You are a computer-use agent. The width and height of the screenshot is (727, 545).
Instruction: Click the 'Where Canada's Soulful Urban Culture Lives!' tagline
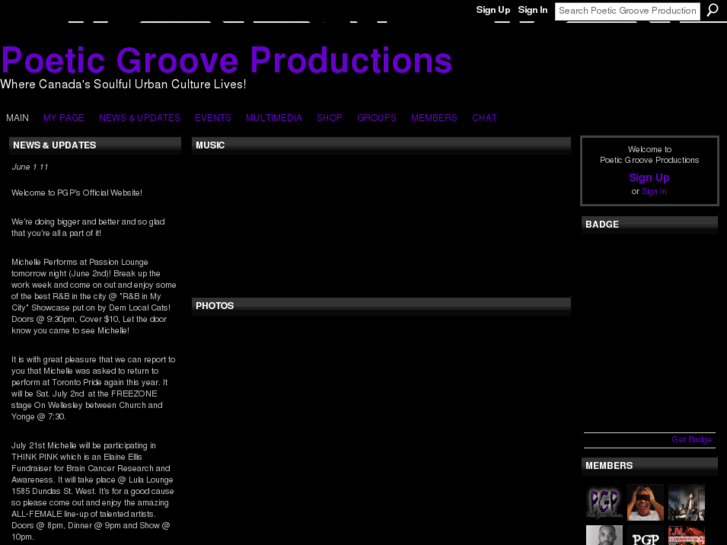(x=123, y=84)
